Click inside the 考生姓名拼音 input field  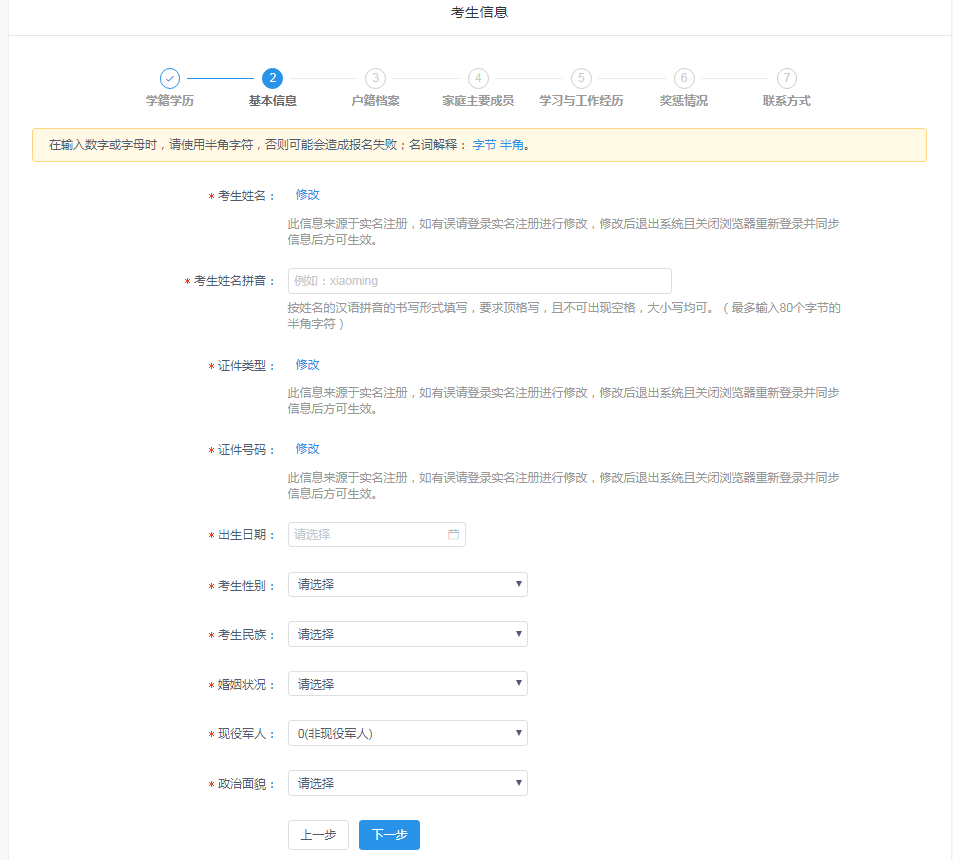pos(478,280)
